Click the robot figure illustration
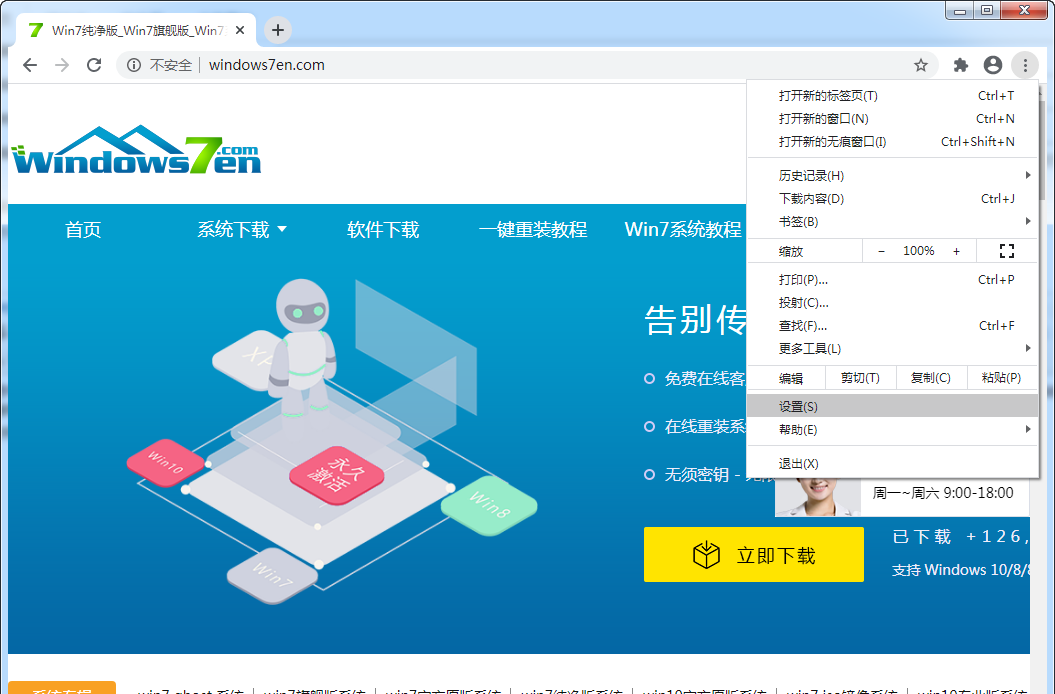This screenshot has width=1055, height=694. (304, 347)
